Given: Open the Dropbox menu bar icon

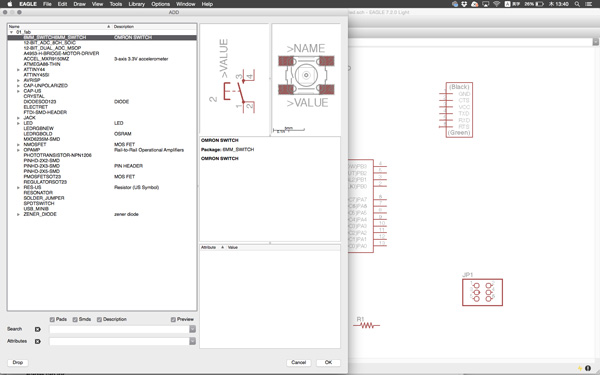Looking at the screenshot, I should click(x=464, y=4).
